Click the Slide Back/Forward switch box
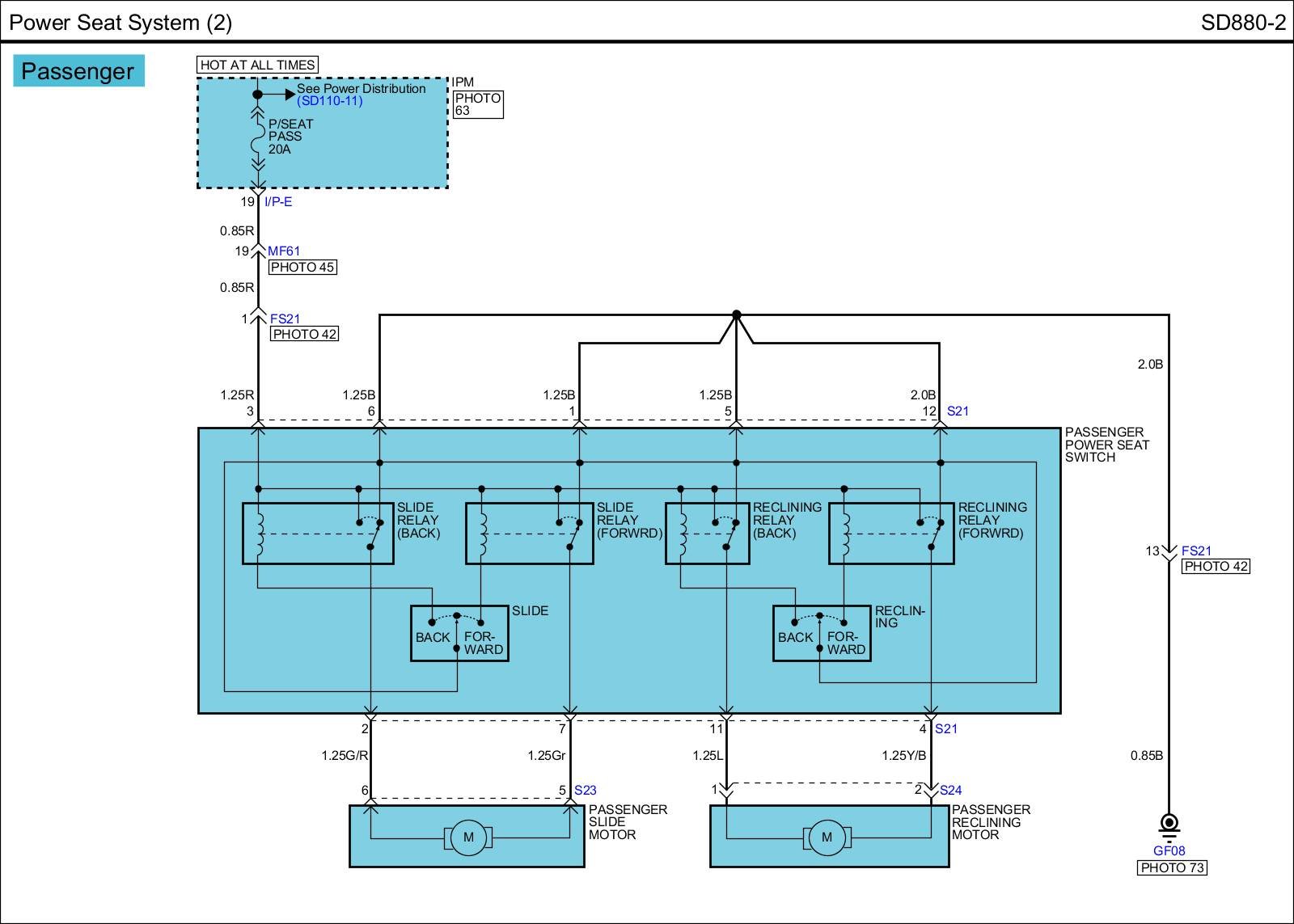This screenshot has width=1294, height=924. pyautogui.click(x=459, y=633)
